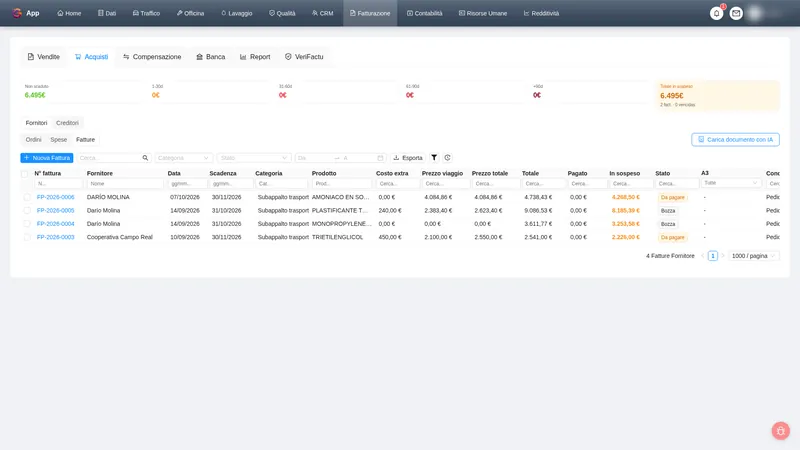This screenshot has width=800, height=450.
Task: Click the main Cerca search field
Action: click(109, 158)
